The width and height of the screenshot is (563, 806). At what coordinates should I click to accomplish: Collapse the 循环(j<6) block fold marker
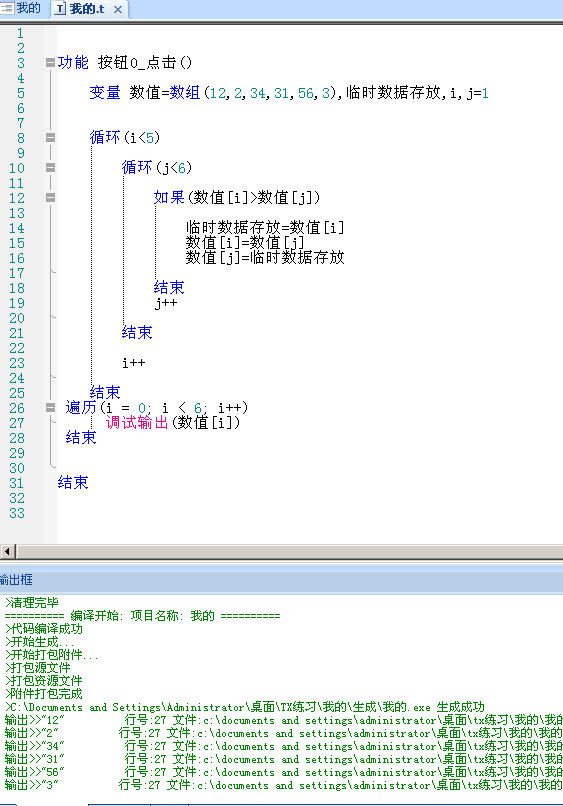[x=50, y=168]
